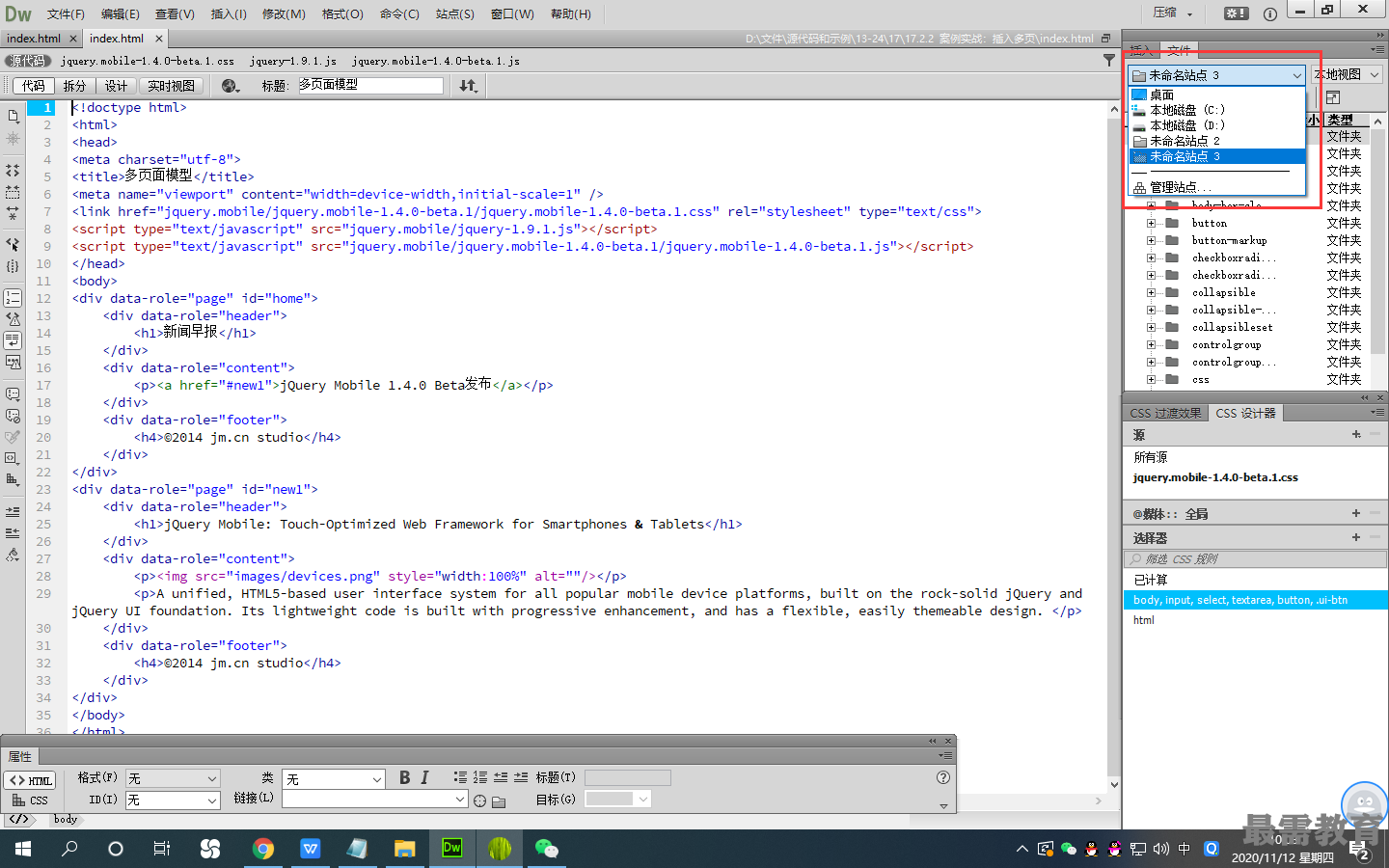Open the 帮助(H) menu
Screen dimensions: 1389x868
pyautogui.click(x=570, y=14)
